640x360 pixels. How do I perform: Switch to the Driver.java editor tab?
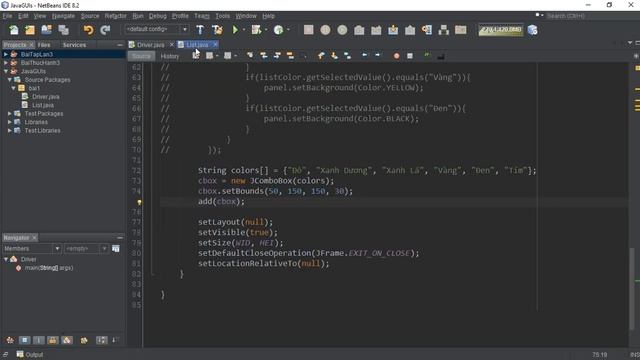pos(151,44)
